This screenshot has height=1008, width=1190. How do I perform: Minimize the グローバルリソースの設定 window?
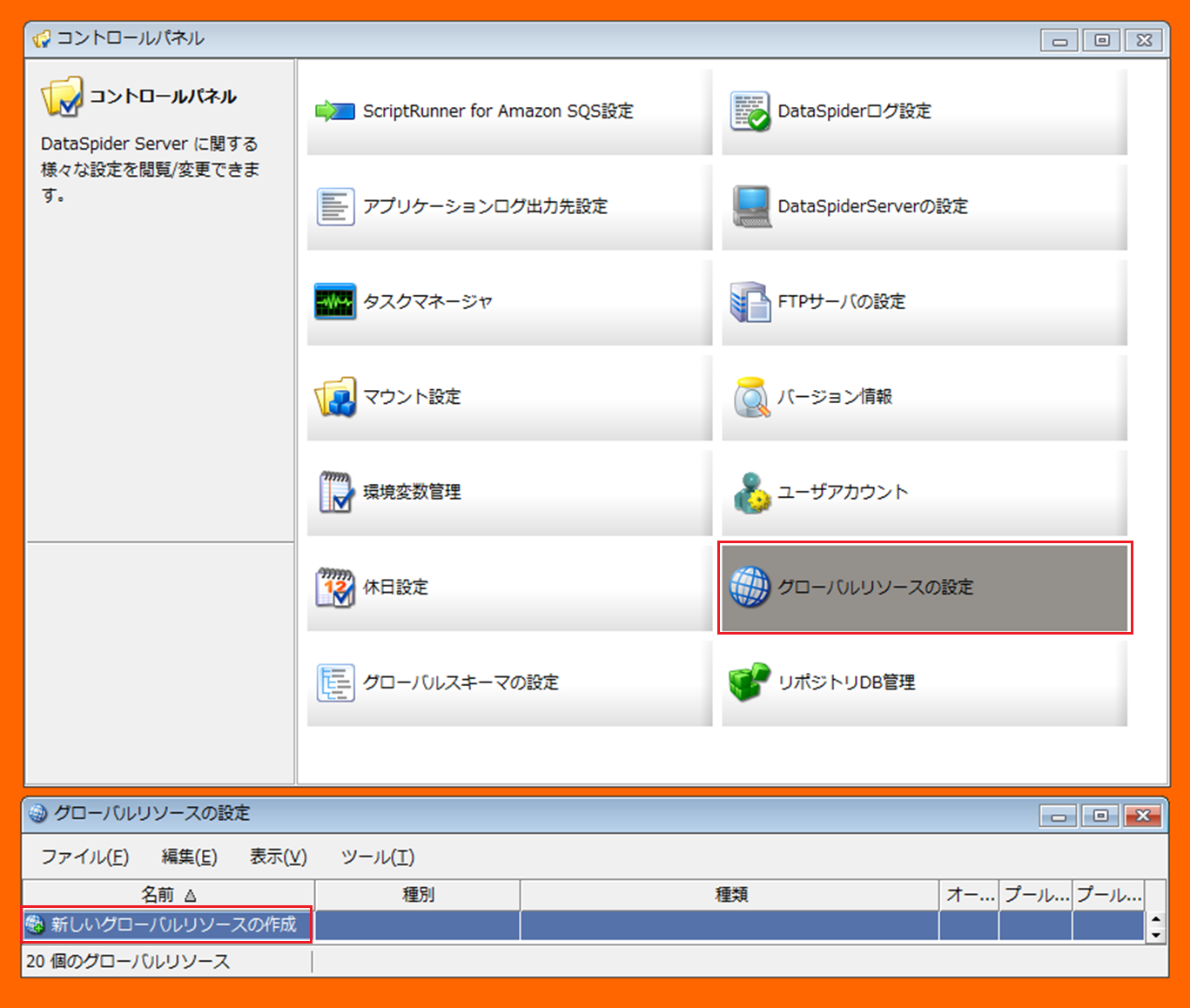tap(1059, 816)
